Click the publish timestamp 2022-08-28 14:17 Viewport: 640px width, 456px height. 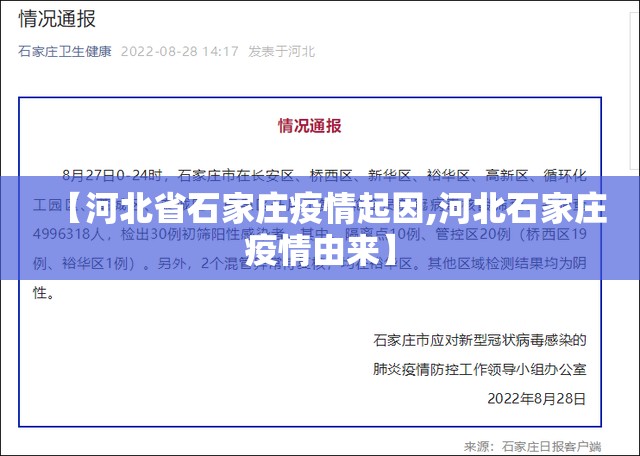[x=179, y=51]
